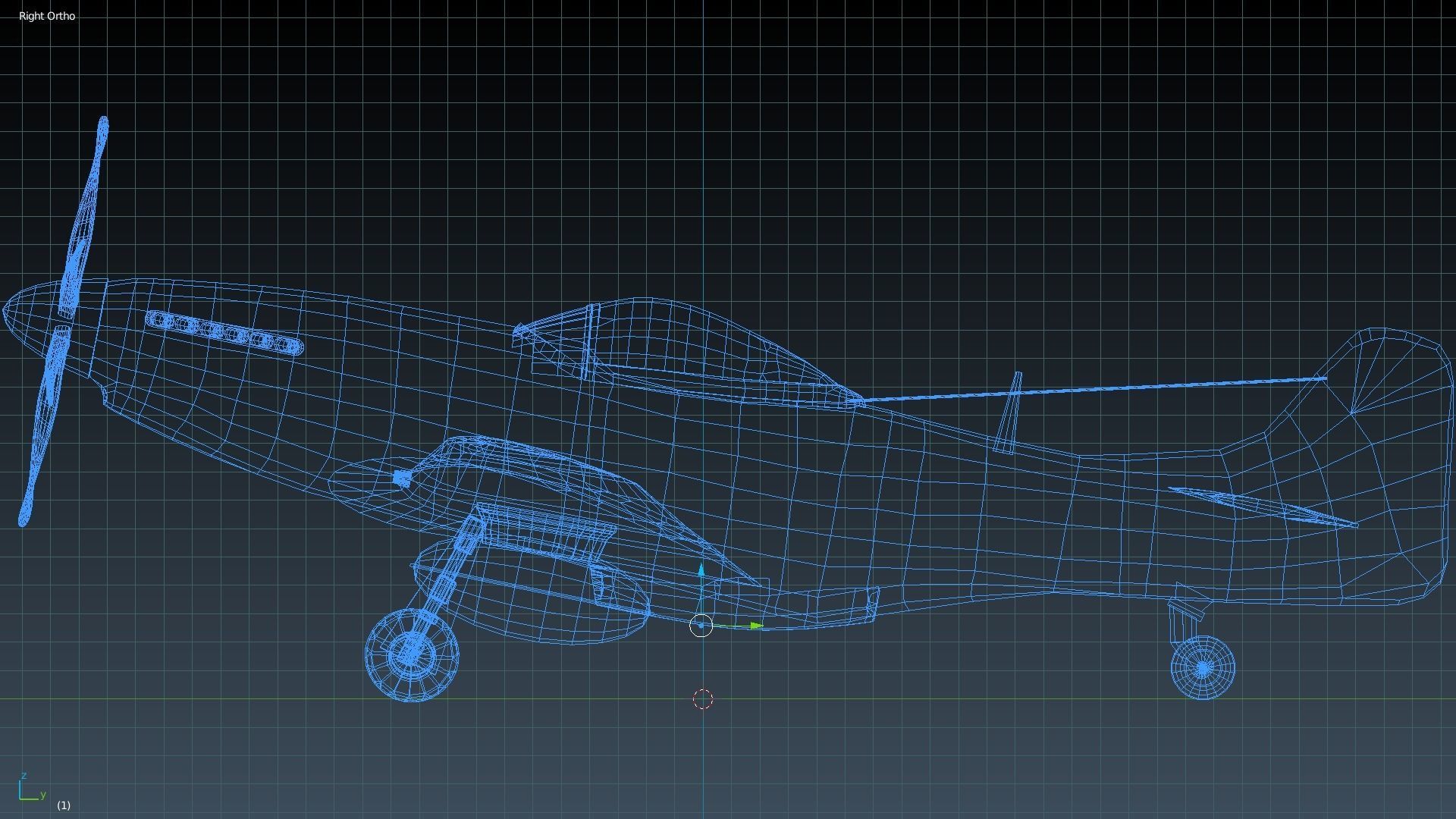
Task: Click the red-white 3D cursor
Action: click(703, 699)
